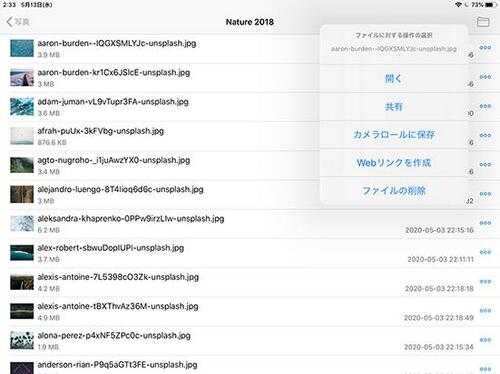Viewport: 500px width, 374px height.
Task: Open more options for alexis-antoine-tBXThvAz36M file
Action: 485,310
